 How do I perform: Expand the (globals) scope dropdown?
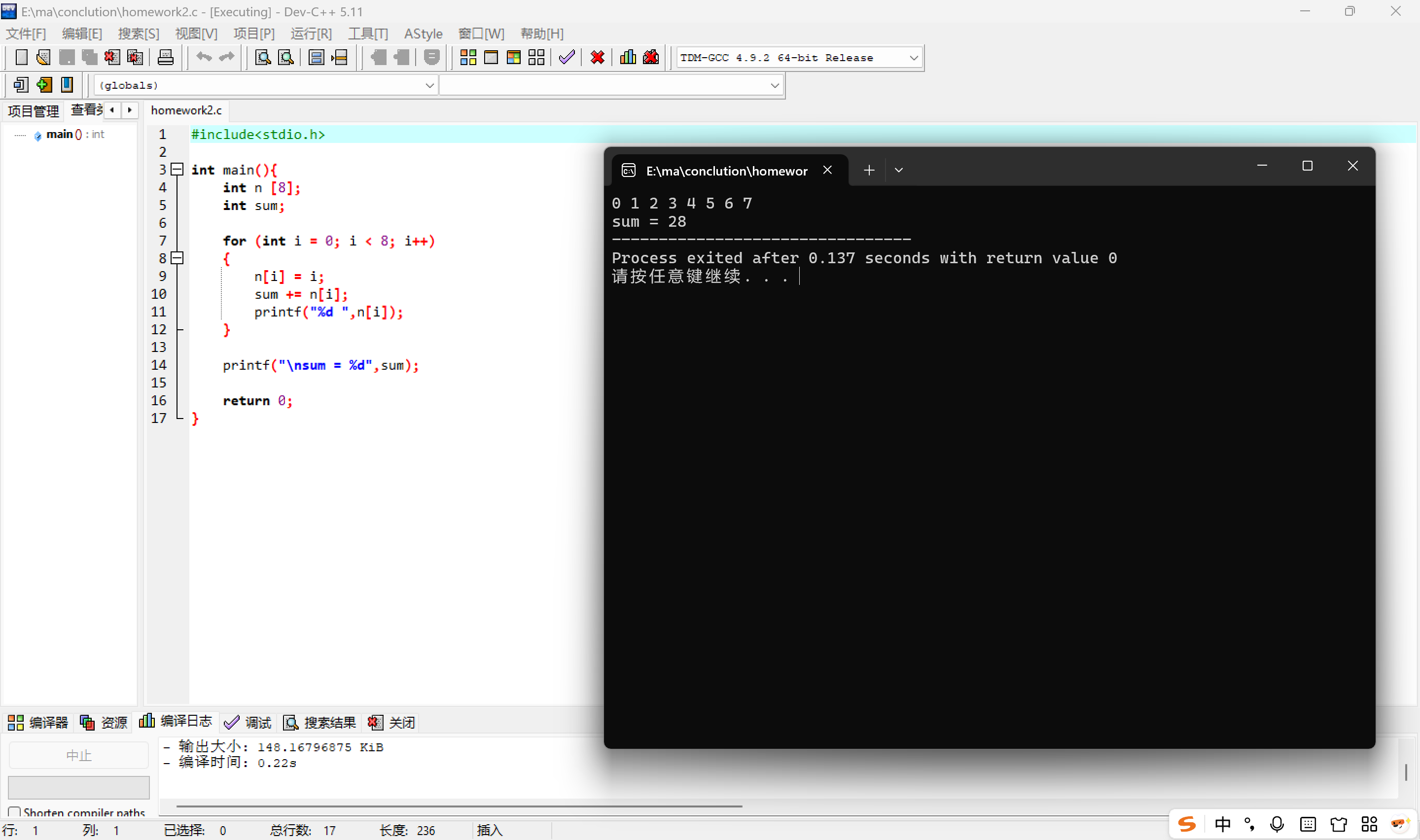coord(429,85)
